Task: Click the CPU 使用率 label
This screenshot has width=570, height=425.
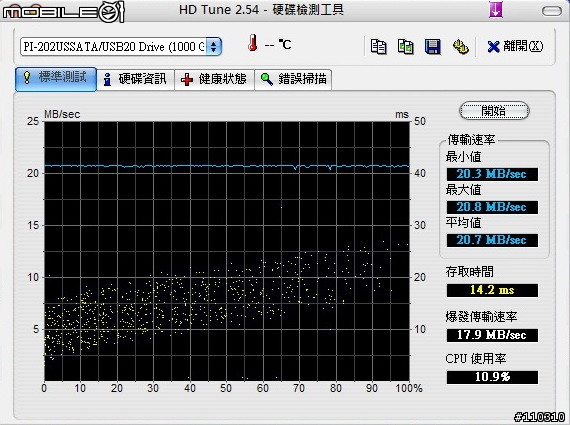Action: pyautogui.click(x=476, y=359)
